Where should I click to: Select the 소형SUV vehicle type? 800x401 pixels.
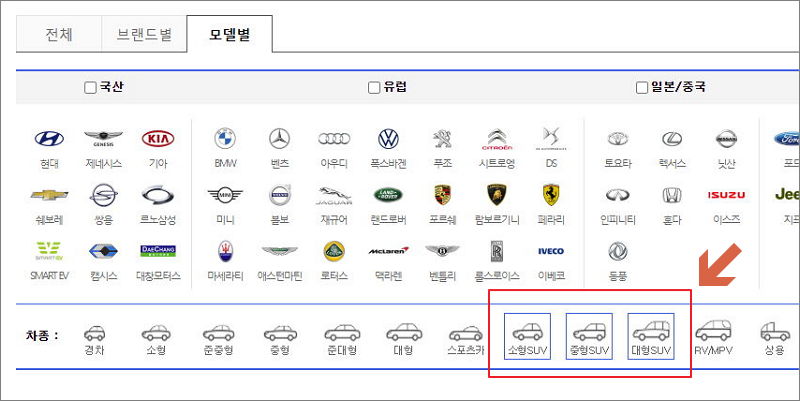tap(528, 336)
